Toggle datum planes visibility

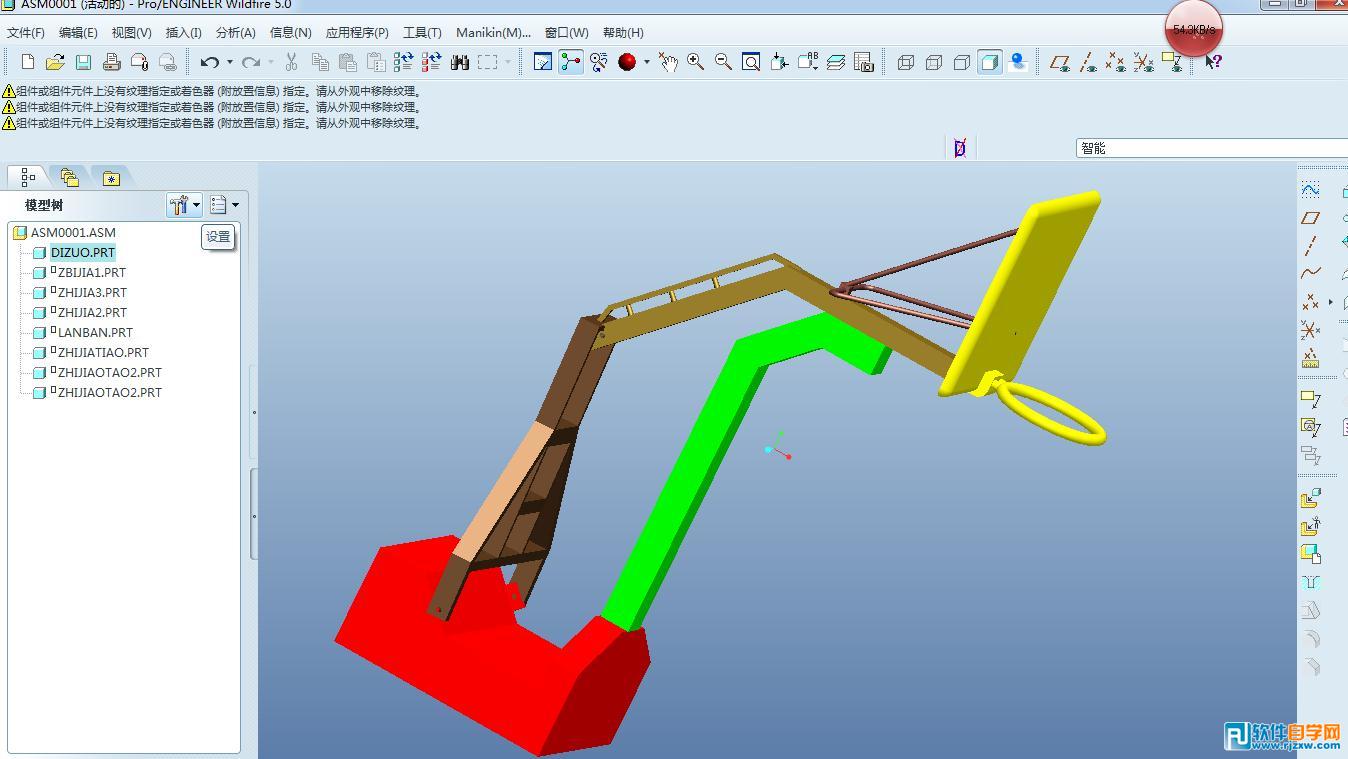coord(1060,62)
